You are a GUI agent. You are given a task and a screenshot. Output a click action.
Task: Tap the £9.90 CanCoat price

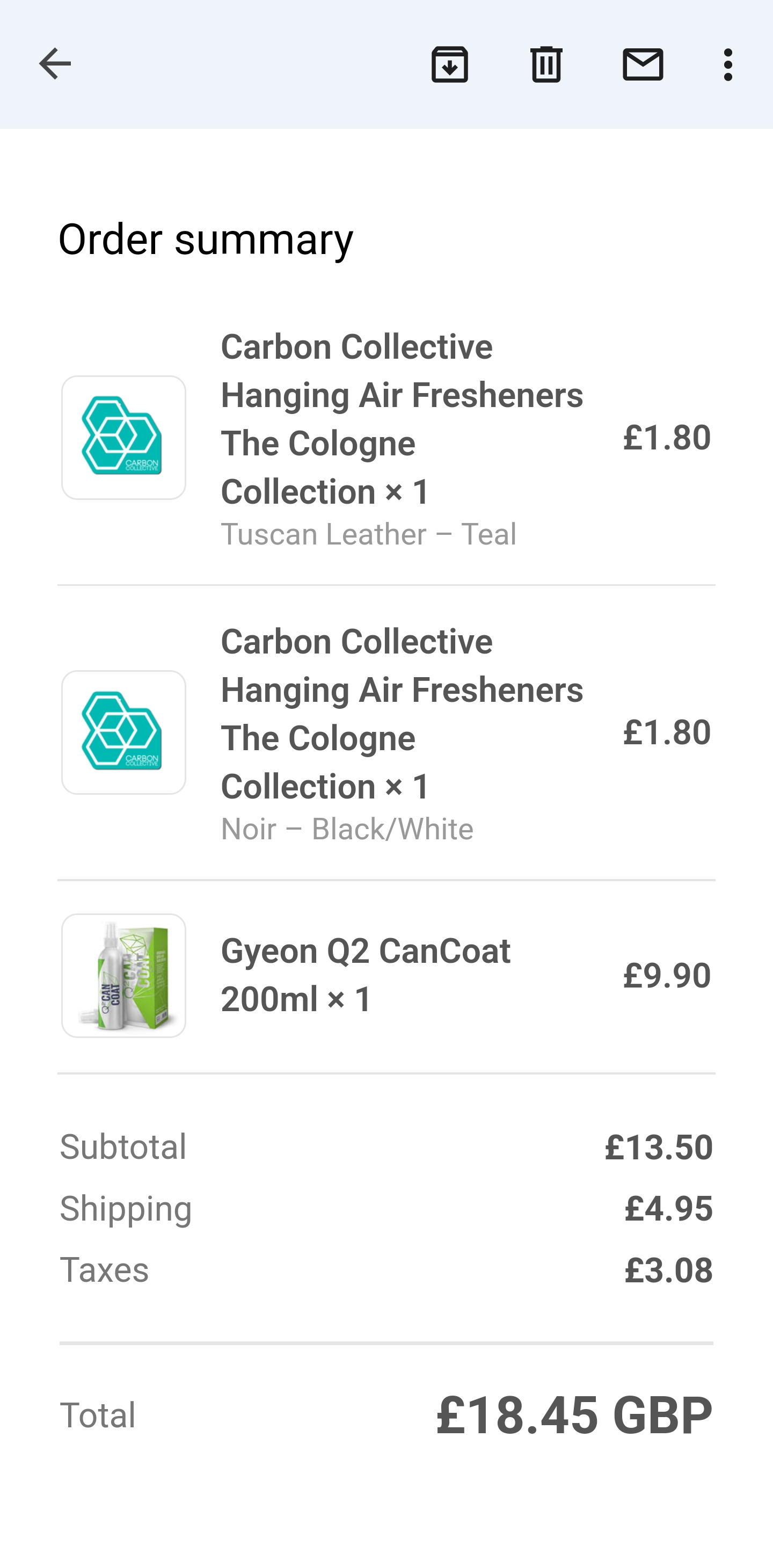tap(667, 975)
